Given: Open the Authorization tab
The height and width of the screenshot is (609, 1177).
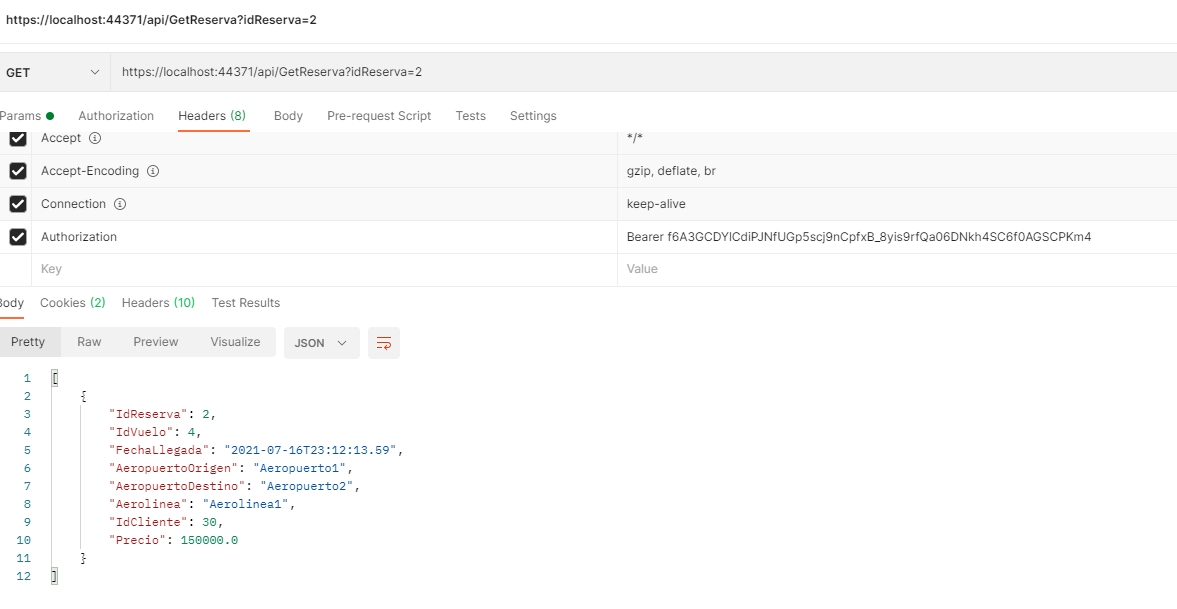Looking at the screenshot, I should pyautogui.click(x=115, y=115).
